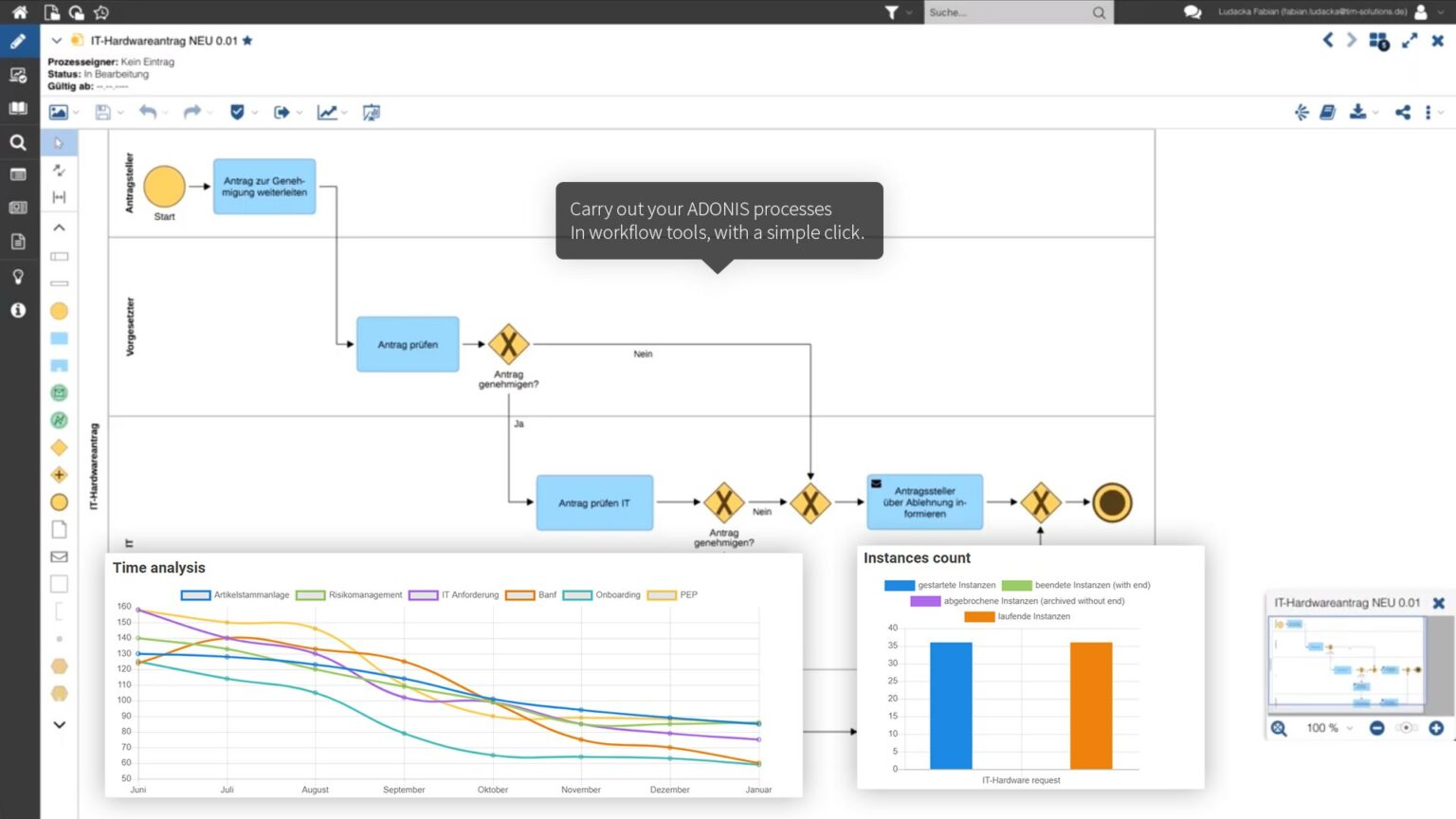Select the yellow start event shape in the palette
This screenshot has height=819, width=1456.
(x=59, y=311)
